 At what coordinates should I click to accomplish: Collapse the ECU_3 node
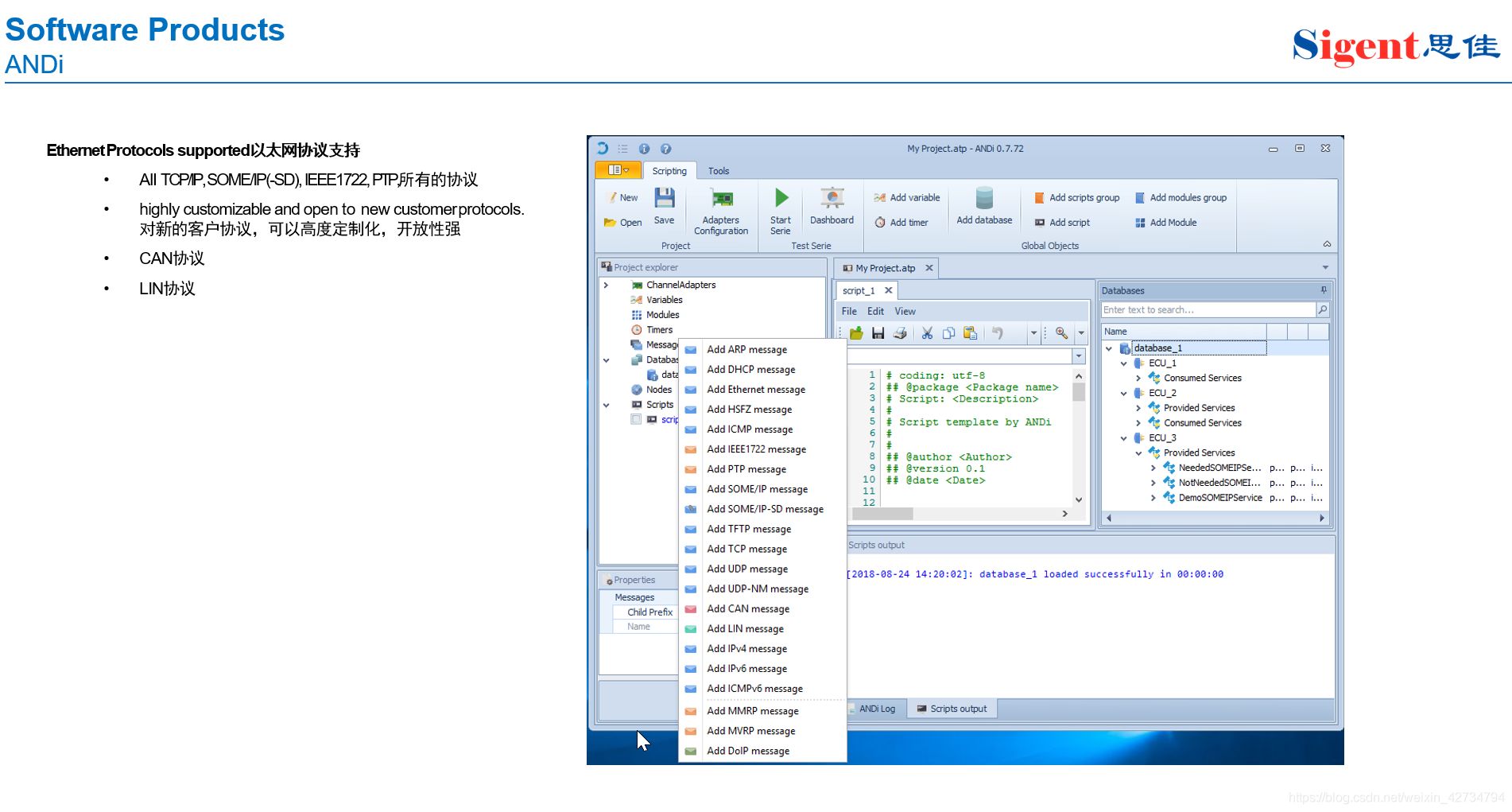pos(1124,438)
